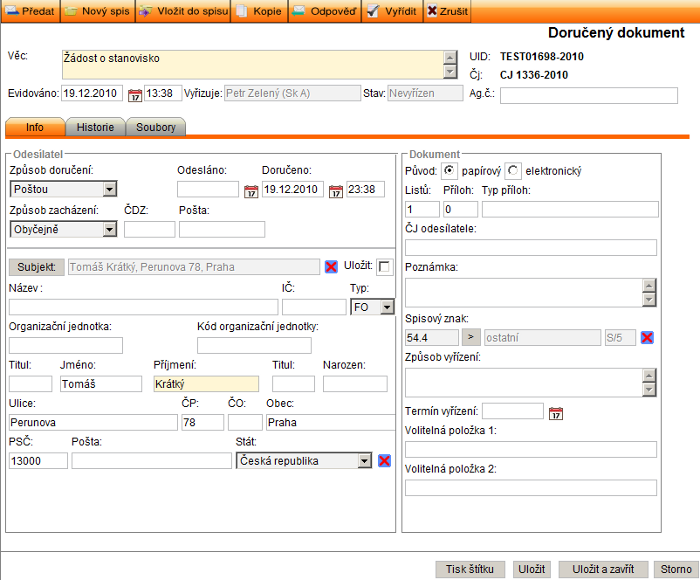The image size is (700, 580).
Task: Click the Příjmení field with Krátký
Action: point(206,384)
